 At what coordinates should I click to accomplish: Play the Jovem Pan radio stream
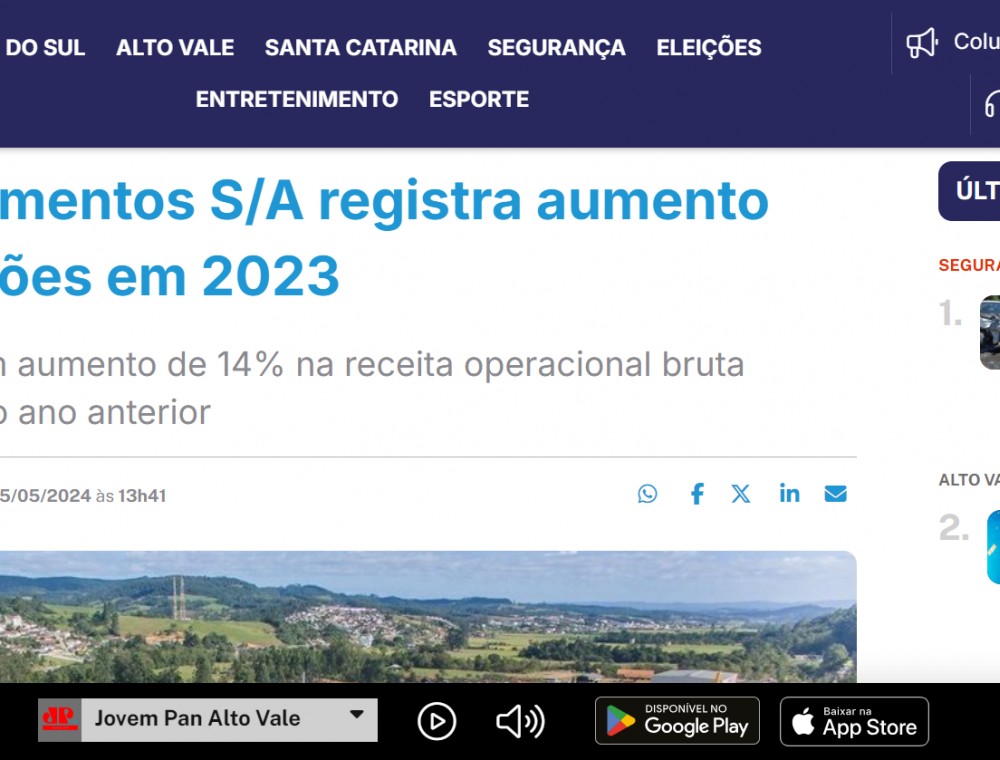click(437, 721)
